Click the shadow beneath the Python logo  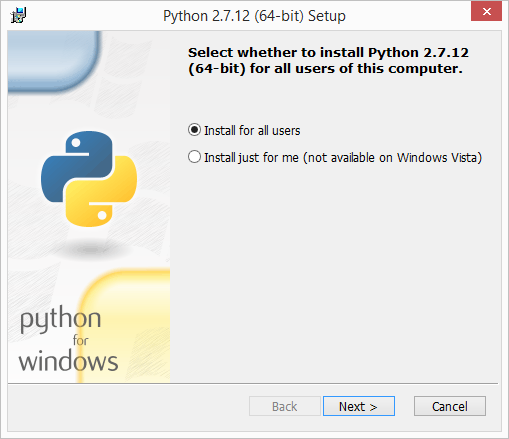(91, 250)
